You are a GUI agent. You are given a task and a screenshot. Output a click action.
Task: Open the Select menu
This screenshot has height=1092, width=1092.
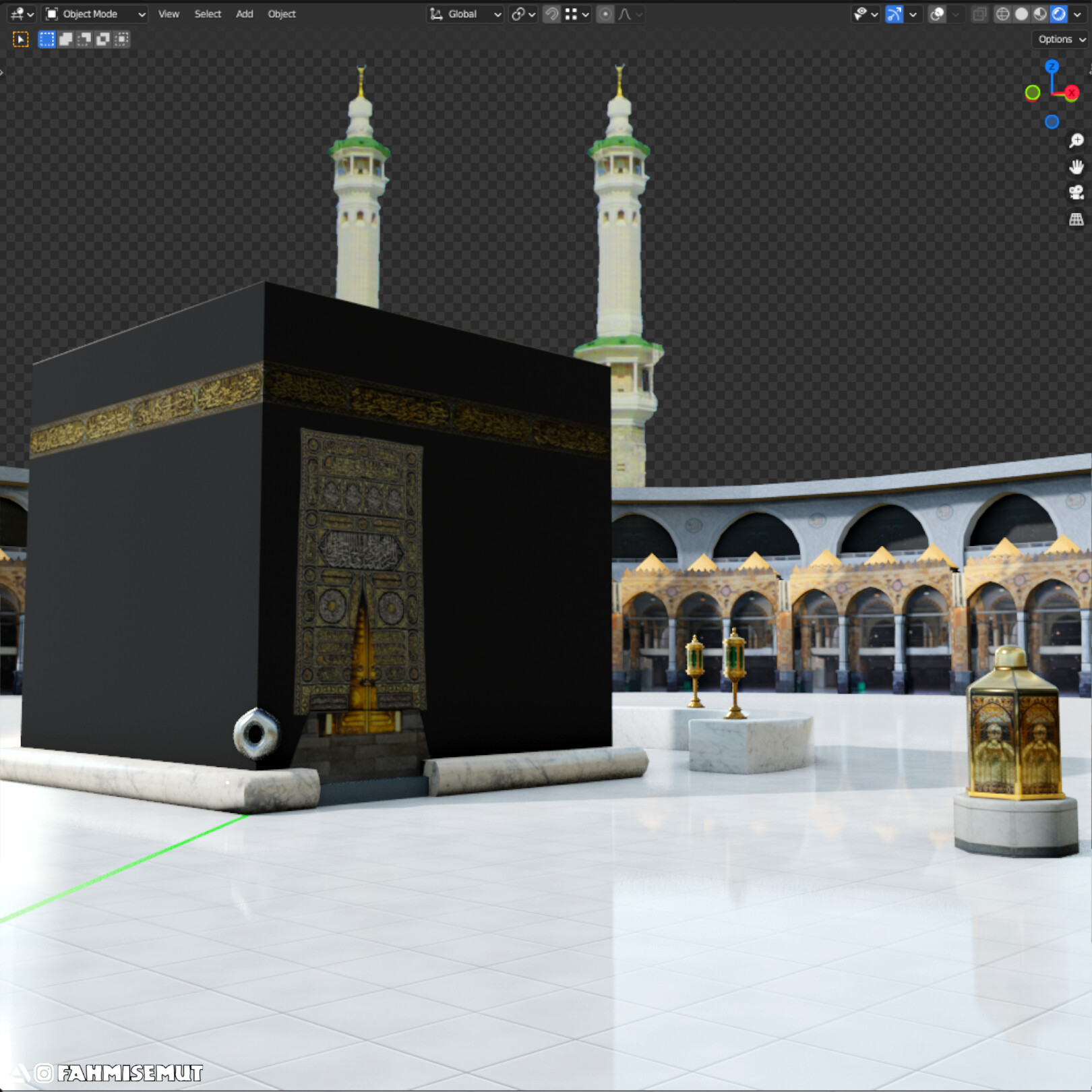(208, 14)
